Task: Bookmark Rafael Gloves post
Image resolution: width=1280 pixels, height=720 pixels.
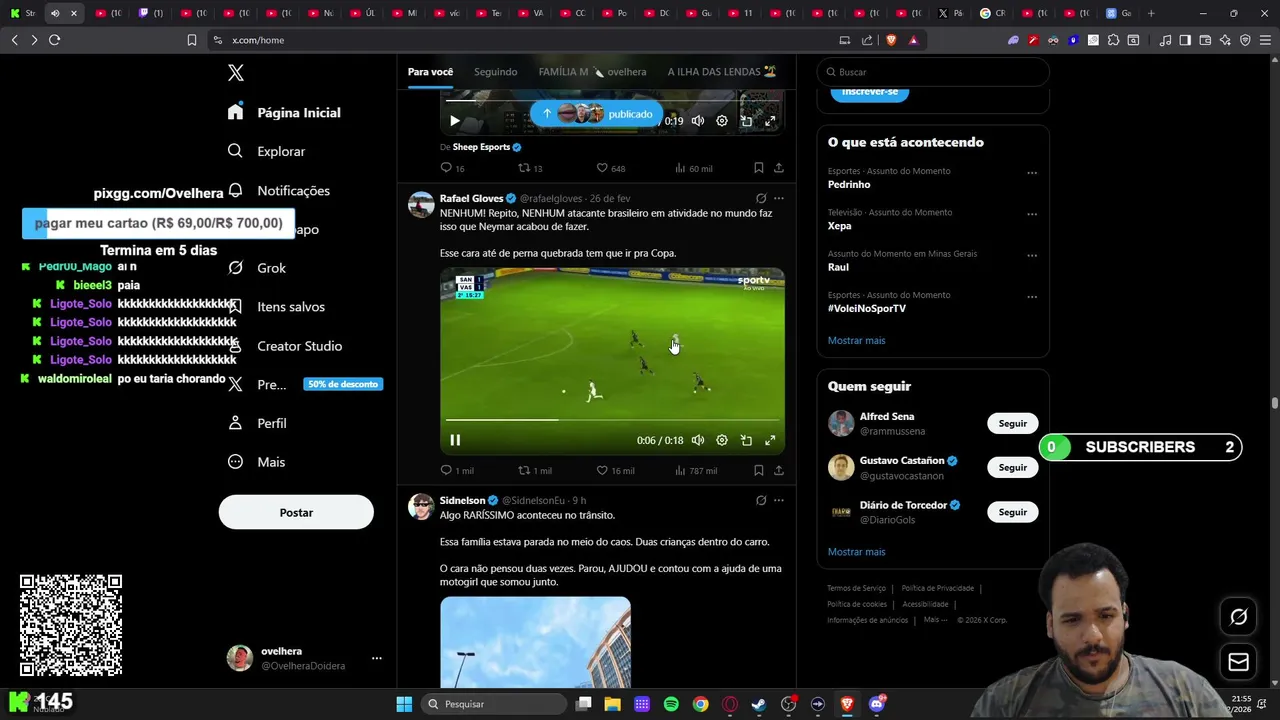Action: 759,470
